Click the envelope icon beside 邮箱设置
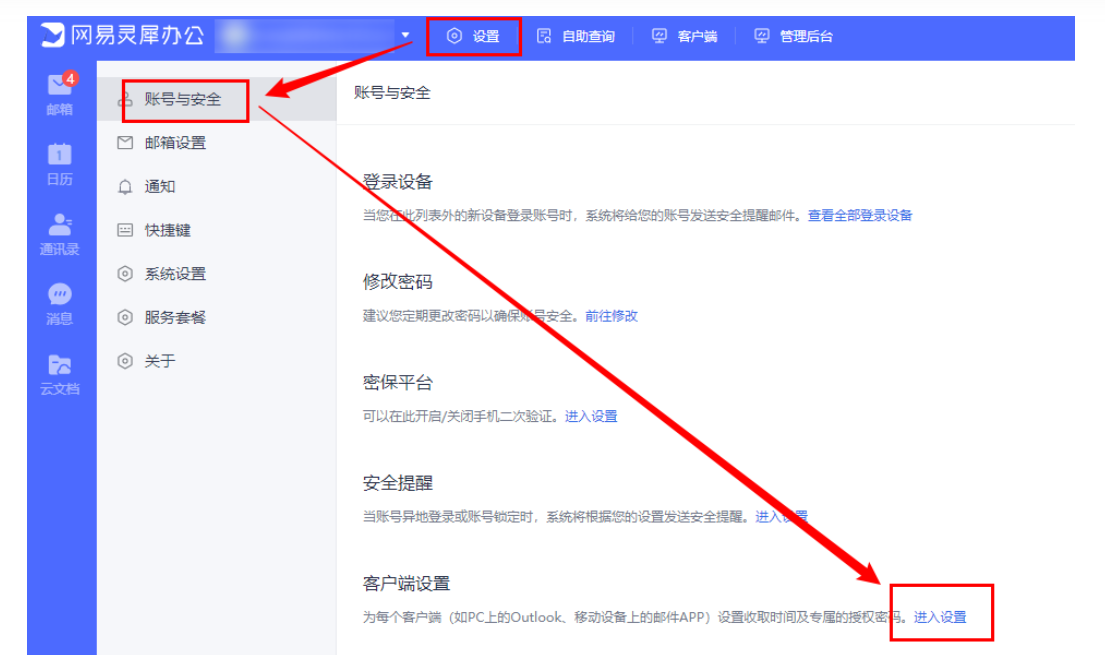The image size is (1105, 655). [x=125, y=143]
